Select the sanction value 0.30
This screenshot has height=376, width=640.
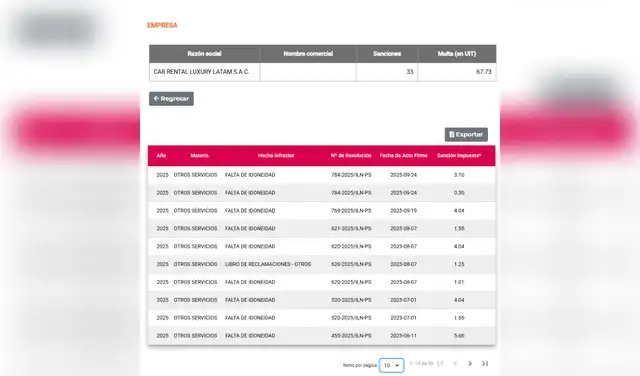[x=459, y=193]
